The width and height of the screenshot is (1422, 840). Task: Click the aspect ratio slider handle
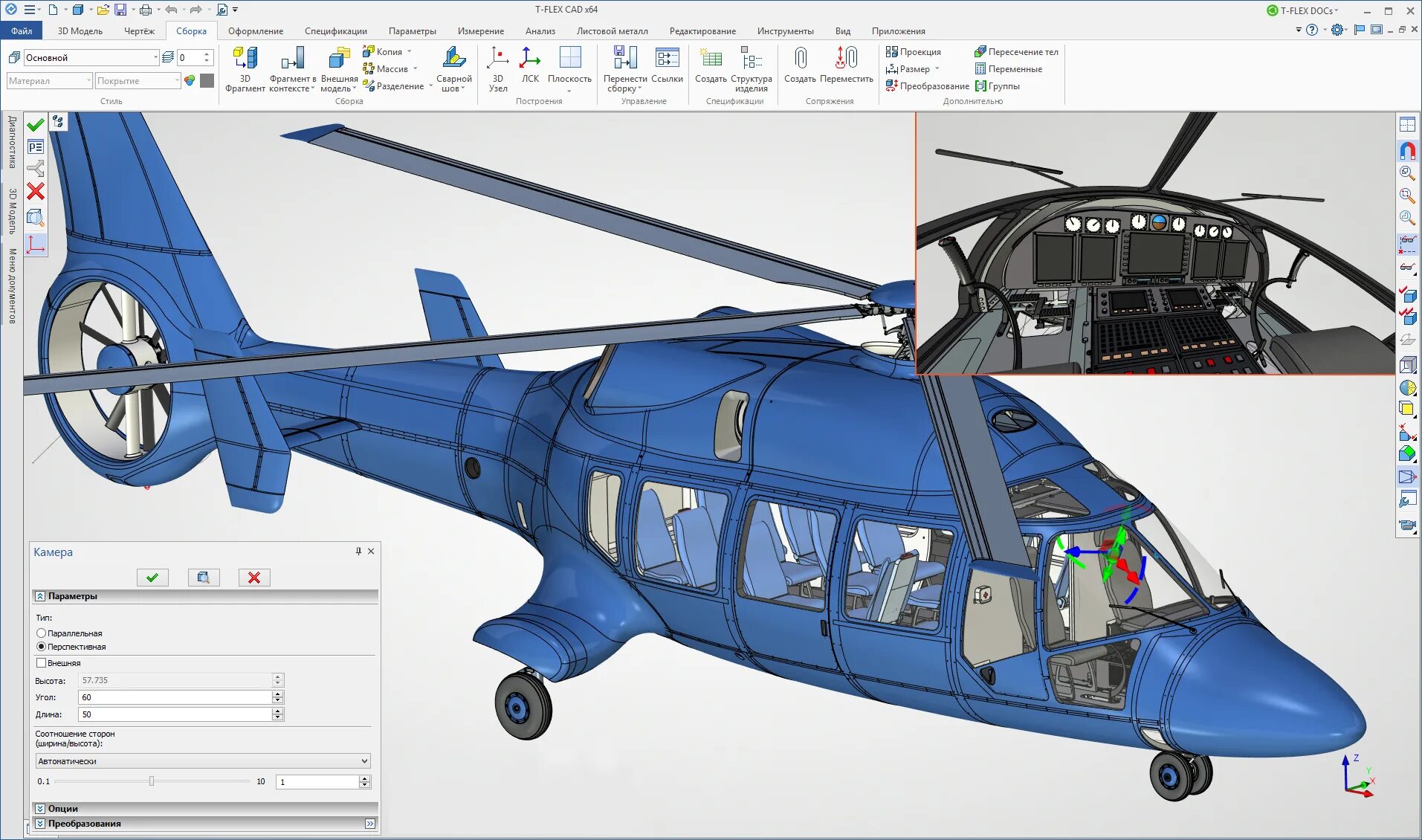coord(152,781)
